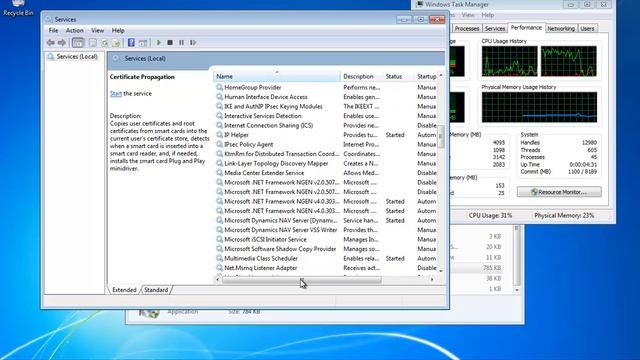Sort services by the Name column header
This screenshot has width=640, height=360.
pos(276,76)
